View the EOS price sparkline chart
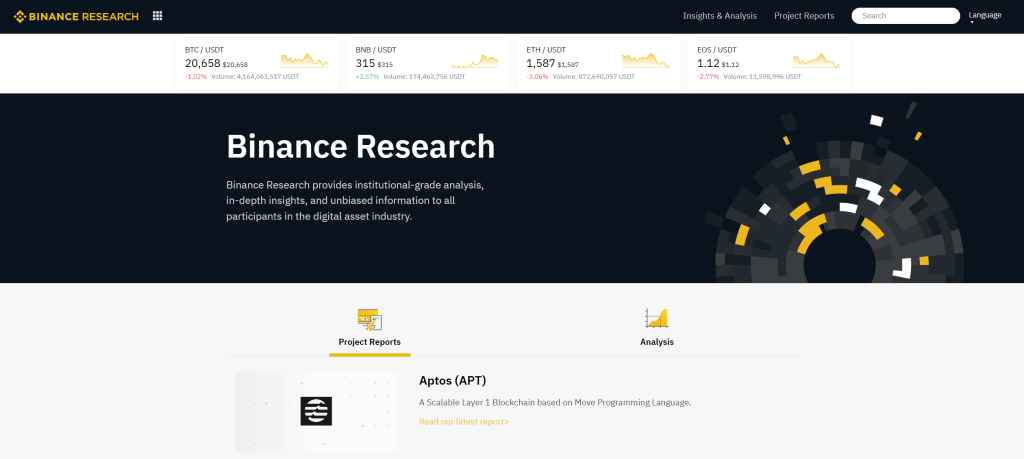1024x459 pixels. coord(816,61)
